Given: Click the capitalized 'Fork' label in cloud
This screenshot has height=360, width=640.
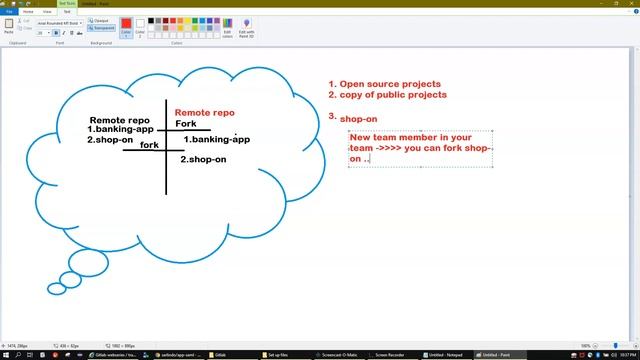Looking at the screenshot, I should coord(186,124).
